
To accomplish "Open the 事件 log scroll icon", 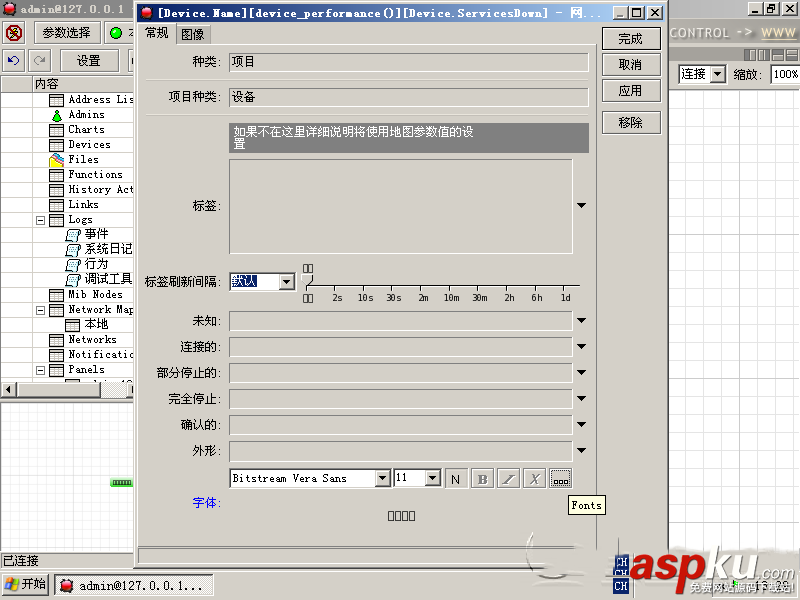I will pyautogui.click(x=73, y=235).
